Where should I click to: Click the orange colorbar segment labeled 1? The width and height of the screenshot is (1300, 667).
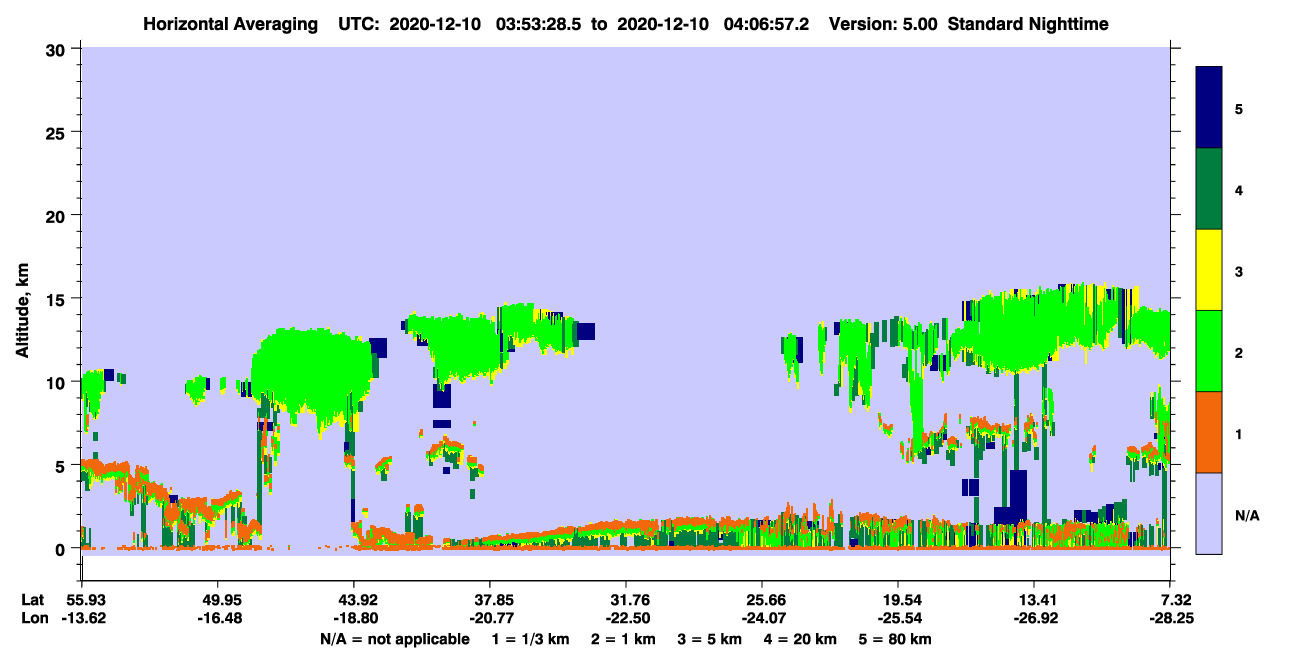[1209, 432]
